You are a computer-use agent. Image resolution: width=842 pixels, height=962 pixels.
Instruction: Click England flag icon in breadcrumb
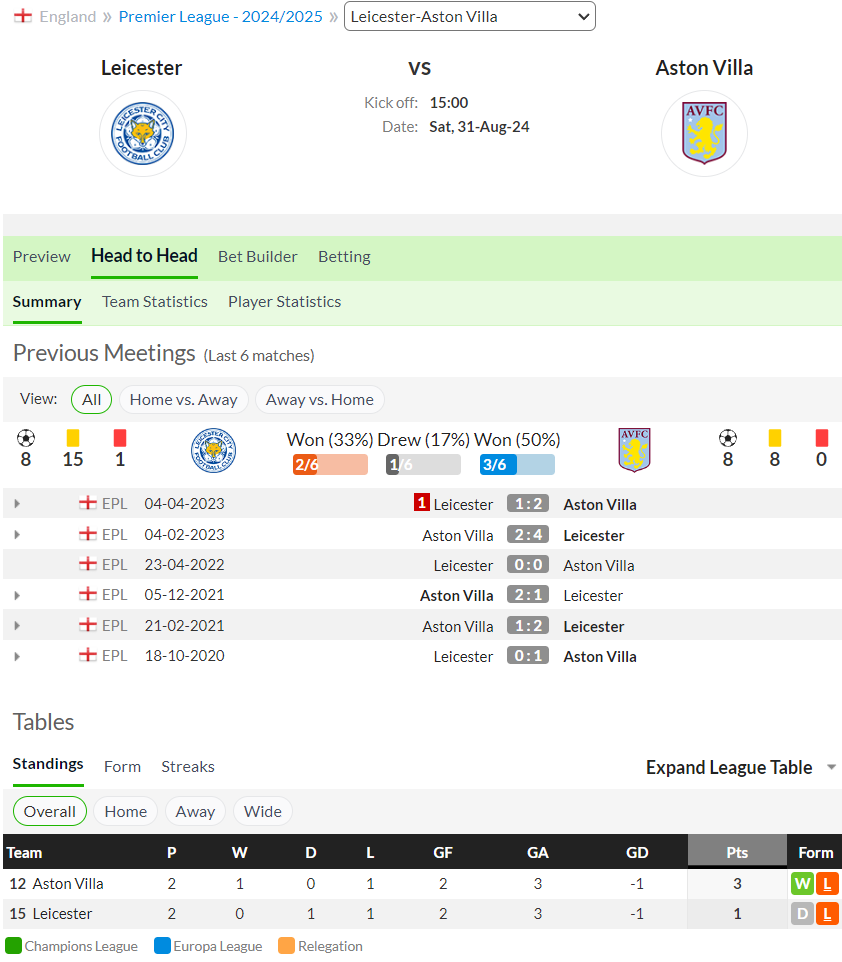[x=23, y=17]
